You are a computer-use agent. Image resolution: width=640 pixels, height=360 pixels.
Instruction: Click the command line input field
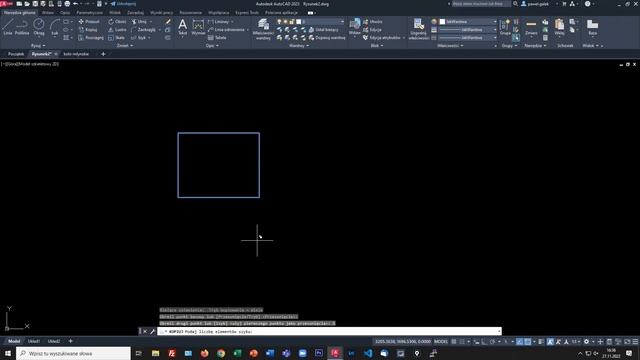tap(329, 331)
